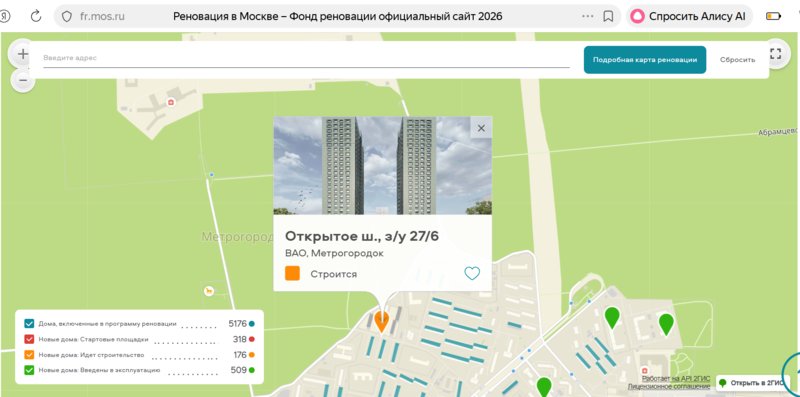The image size is (800, 397).
Task: Click the 318 count in the legend
Action: coord(240,339)
